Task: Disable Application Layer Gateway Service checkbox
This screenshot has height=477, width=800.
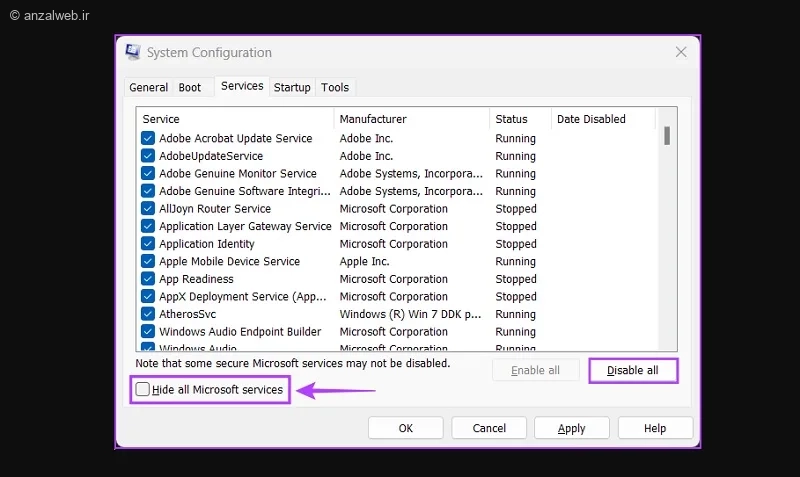Action: click(x=147, y=226)
